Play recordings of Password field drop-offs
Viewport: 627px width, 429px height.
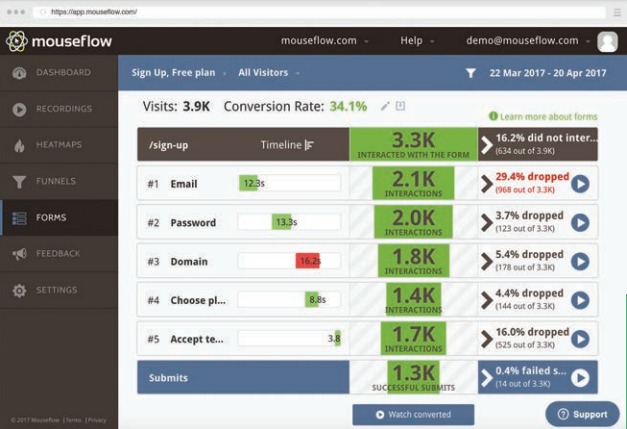coord(580,223)
